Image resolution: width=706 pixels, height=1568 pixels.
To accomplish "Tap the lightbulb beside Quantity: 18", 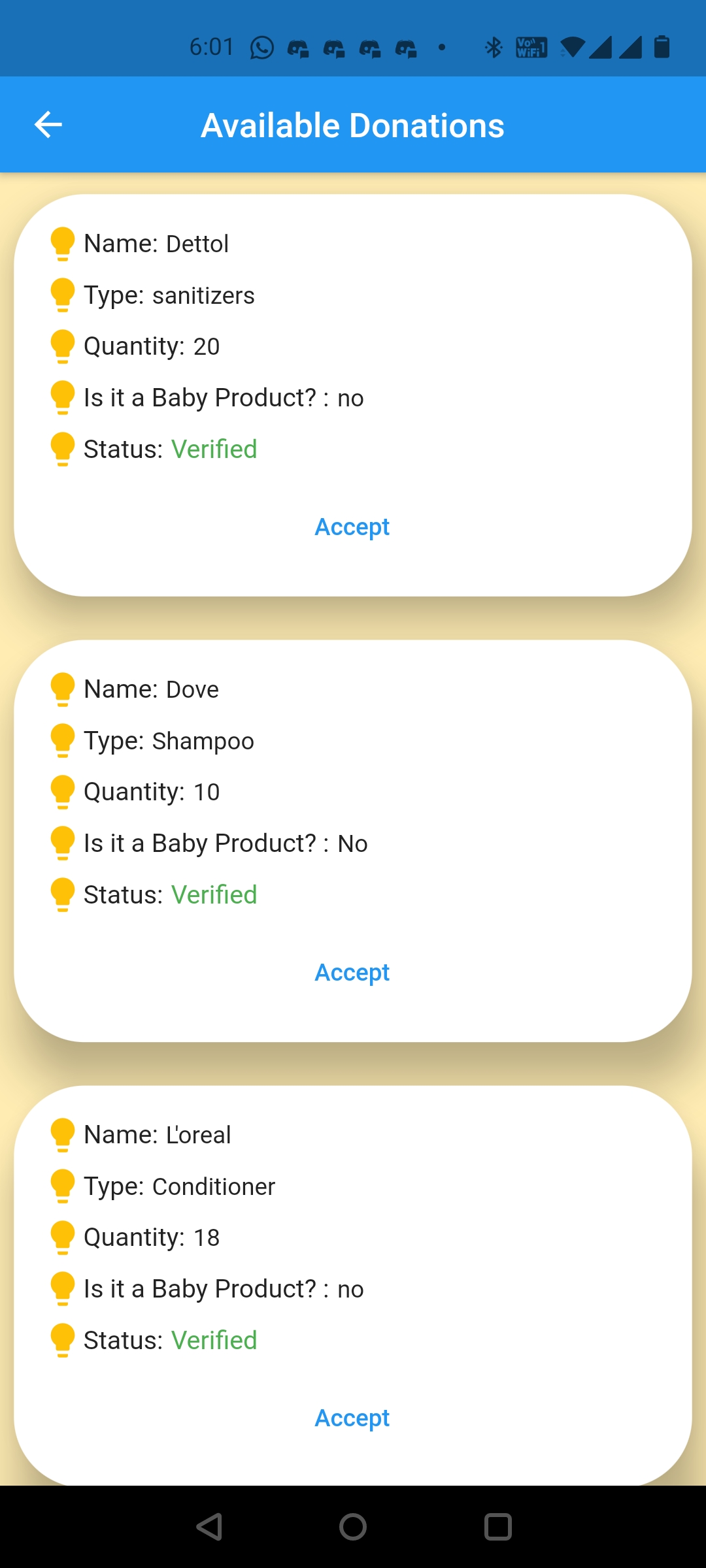I will pyautogui.click(x=63, y=1237).
